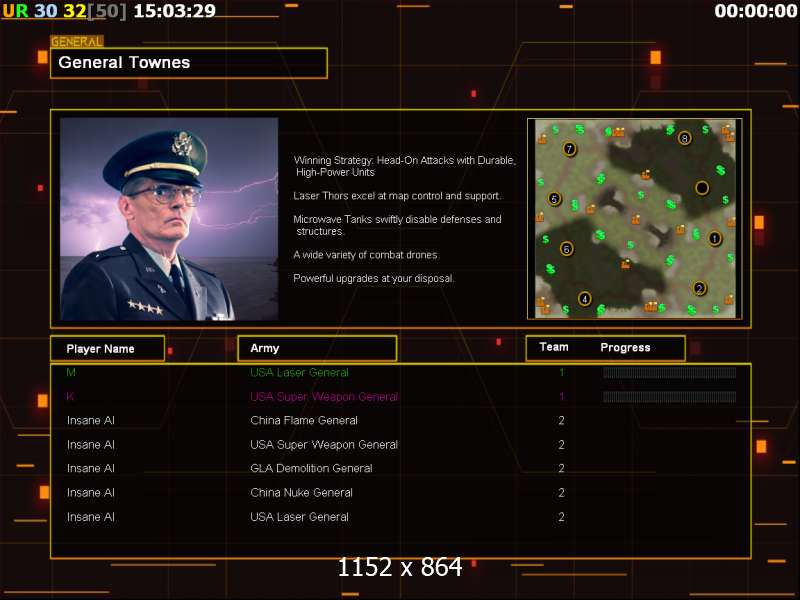Click 'A wide variety of combat drones' line
The width and height of the screenshot is (800, 600).
coord(366,255)
